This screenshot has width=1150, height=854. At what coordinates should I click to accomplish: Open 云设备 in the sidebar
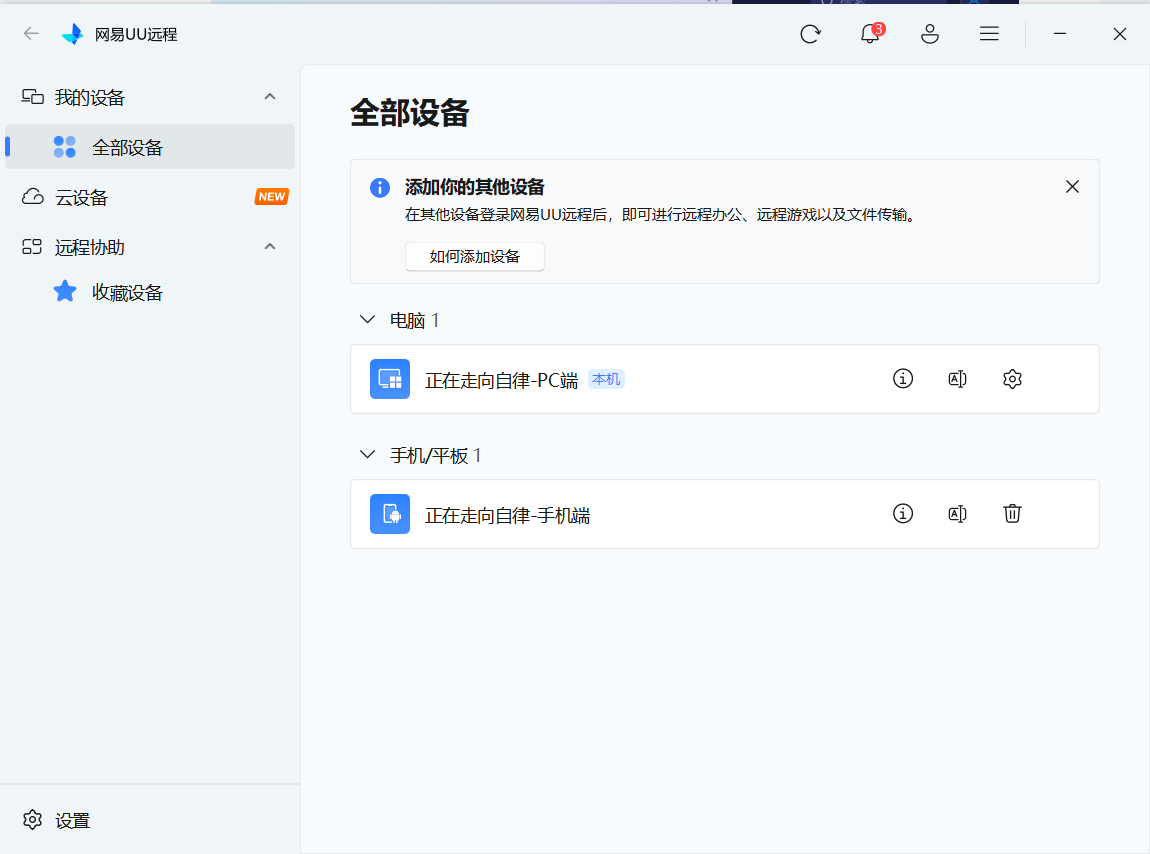150,197
